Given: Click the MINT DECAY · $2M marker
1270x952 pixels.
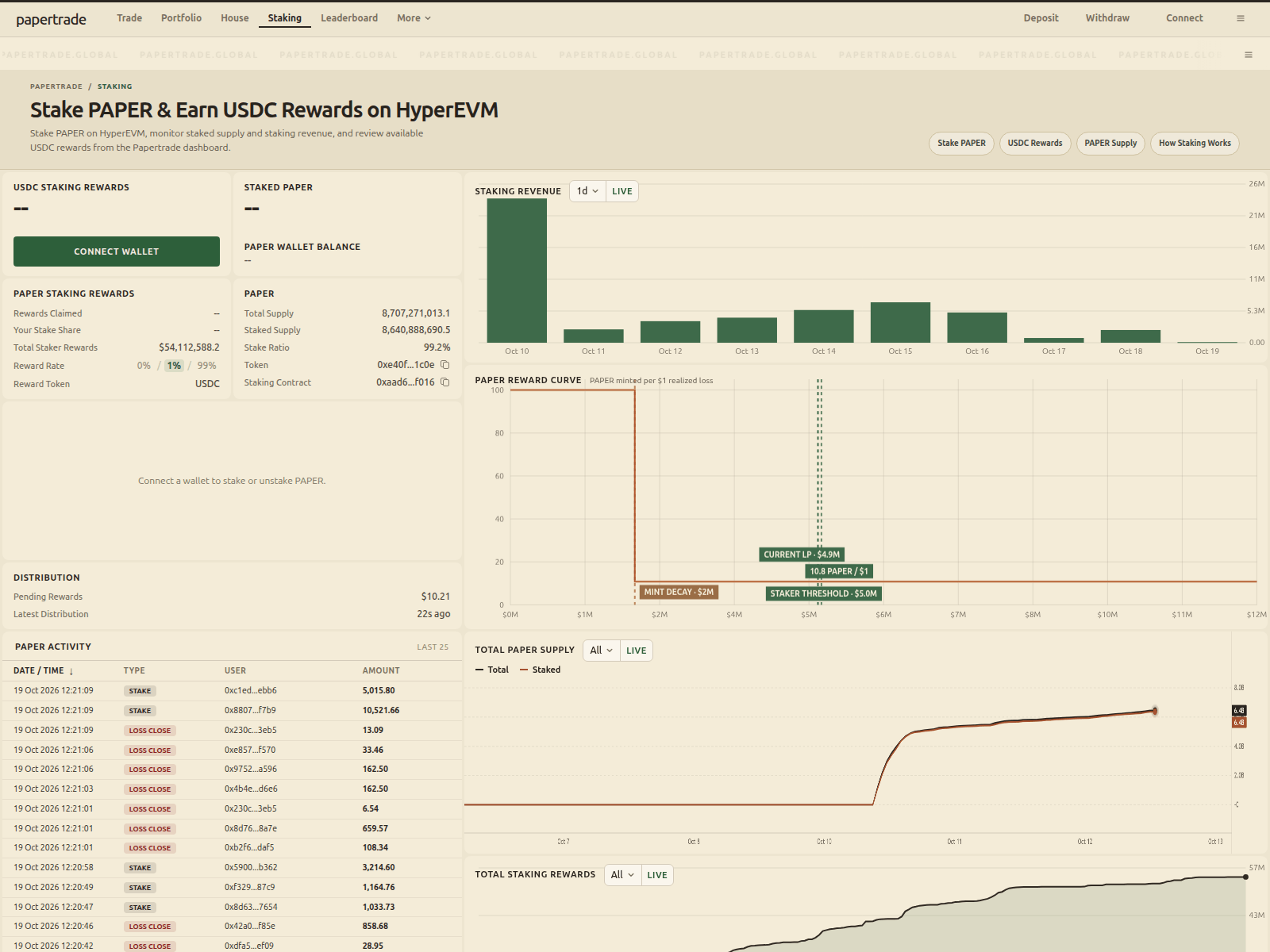Looking at the screenshot, I should pos(679,592).
